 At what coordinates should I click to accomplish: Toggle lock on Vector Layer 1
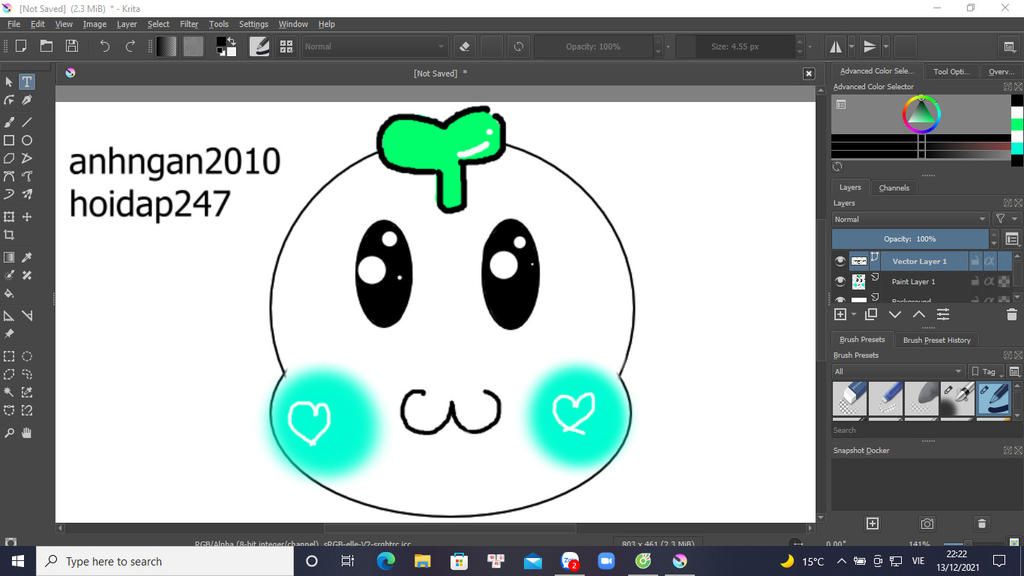coord(974,261)
